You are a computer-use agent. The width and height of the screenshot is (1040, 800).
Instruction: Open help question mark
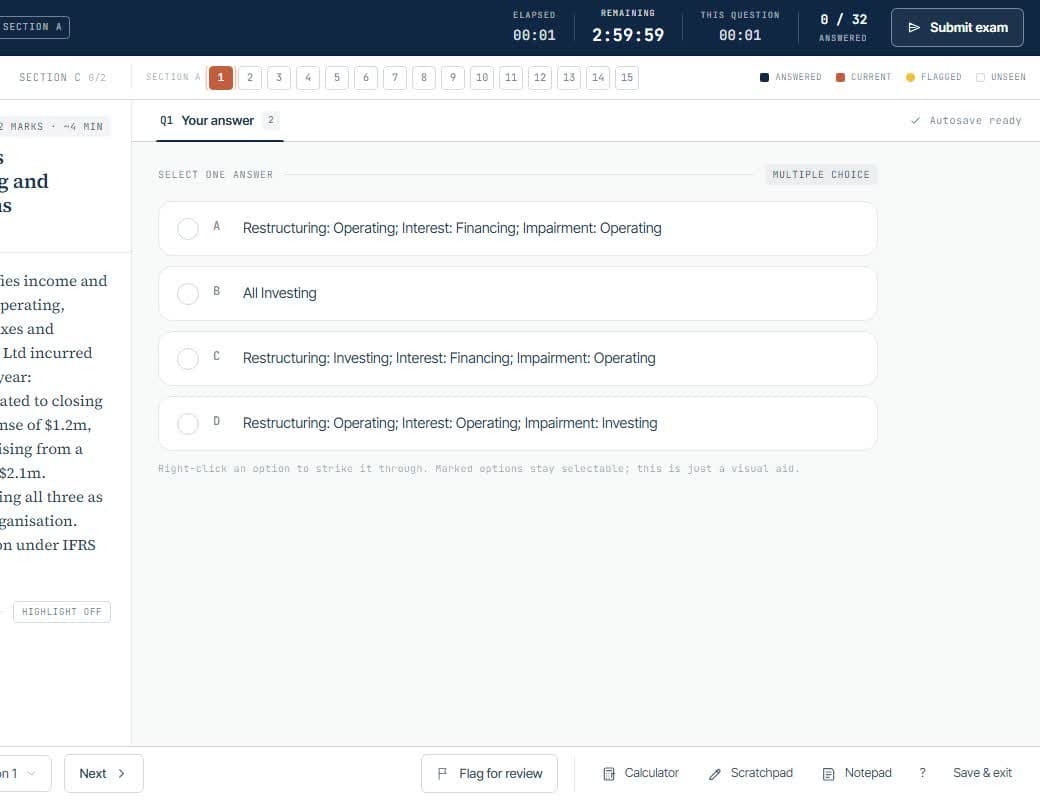point(922,773)
